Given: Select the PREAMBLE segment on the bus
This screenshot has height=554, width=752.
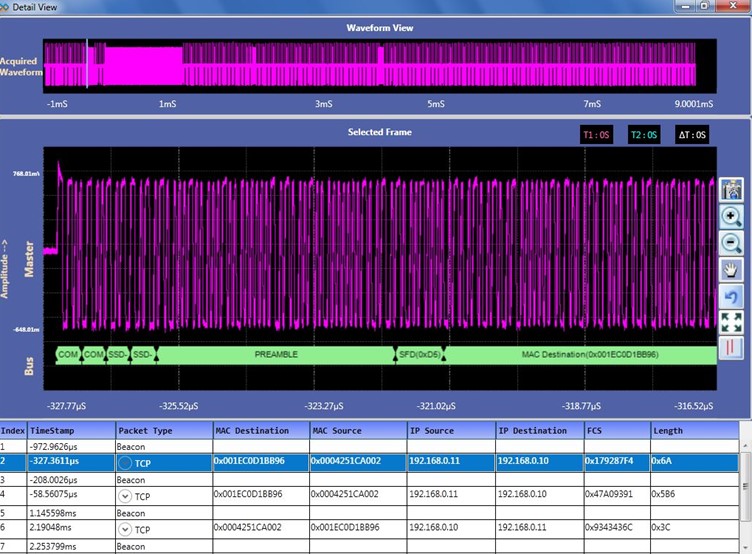Looking at the screenshot, I should point(276,354).
